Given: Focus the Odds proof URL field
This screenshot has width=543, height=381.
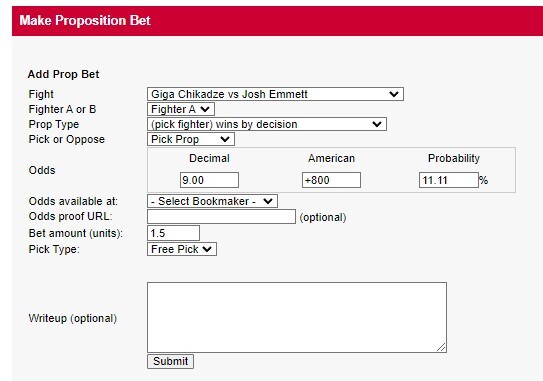Looking at the screenshot, I should (221, 216).
